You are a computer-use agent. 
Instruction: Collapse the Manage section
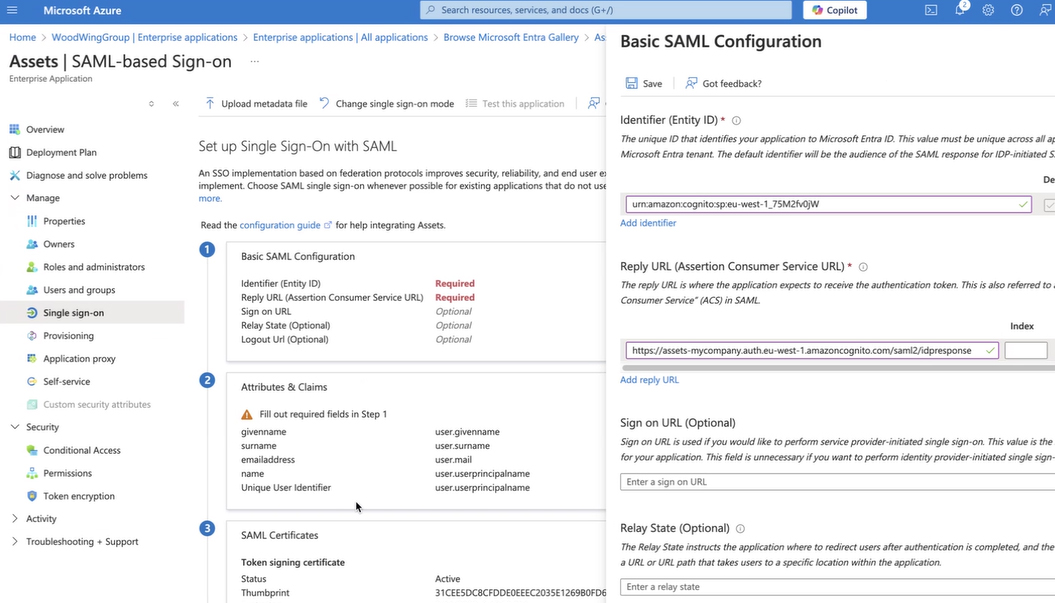15,198
